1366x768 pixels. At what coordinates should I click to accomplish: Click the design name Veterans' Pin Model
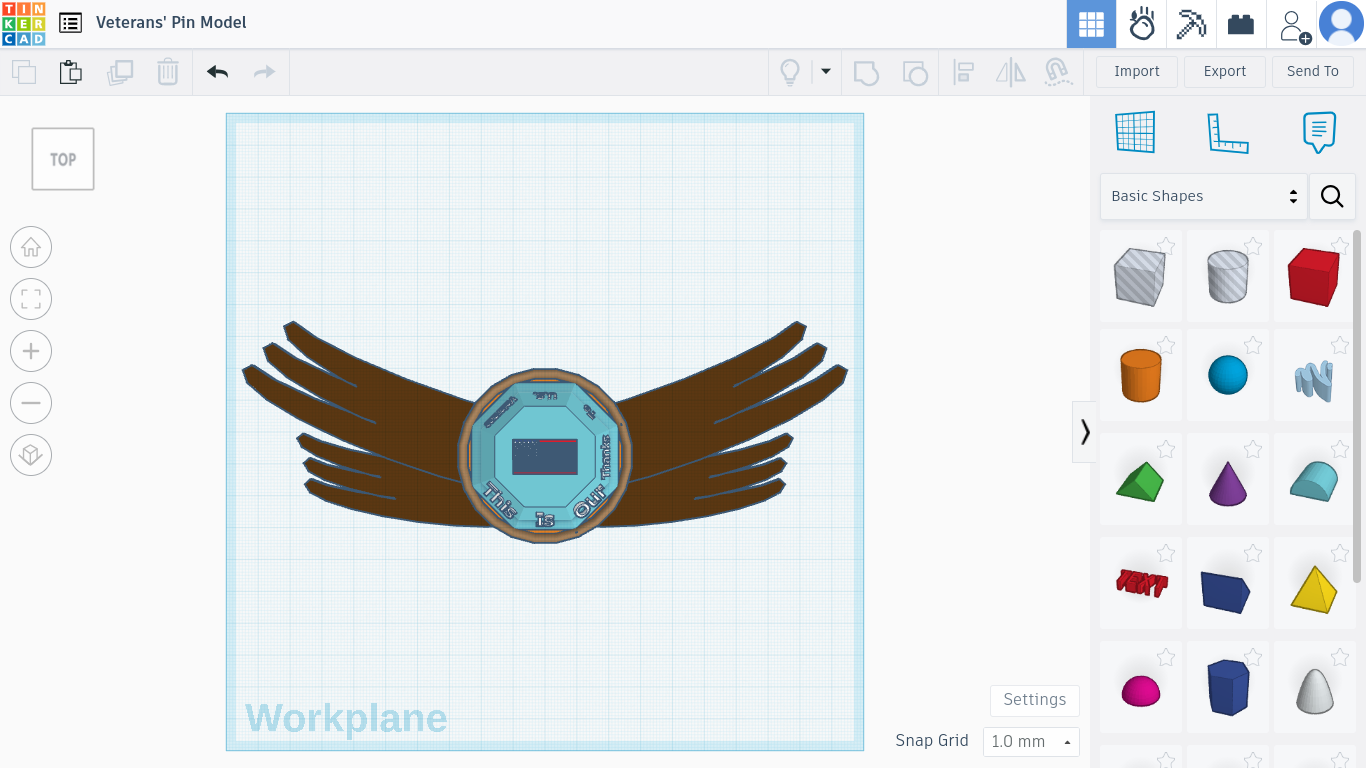(171, 22)
